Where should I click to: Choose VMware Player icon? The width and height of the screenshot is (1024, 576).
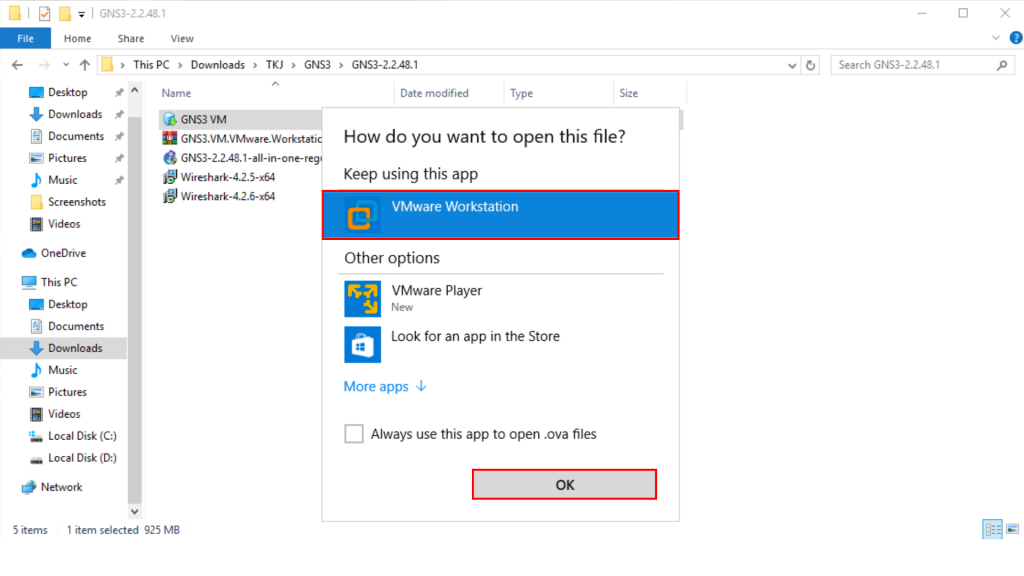coord(361,298)
